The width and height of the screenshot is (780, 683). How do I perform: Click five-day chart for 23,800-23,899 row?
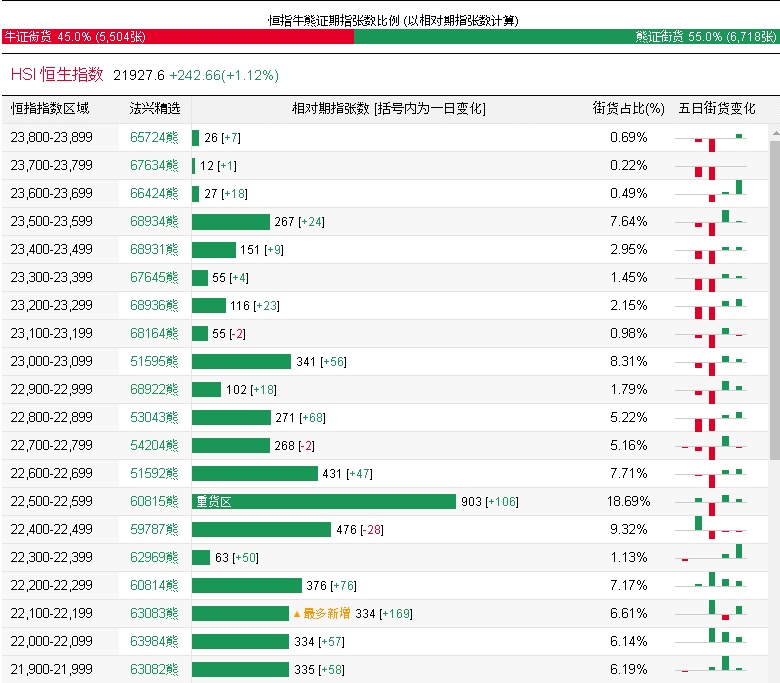pyautogui.click(x=711, y=141)
